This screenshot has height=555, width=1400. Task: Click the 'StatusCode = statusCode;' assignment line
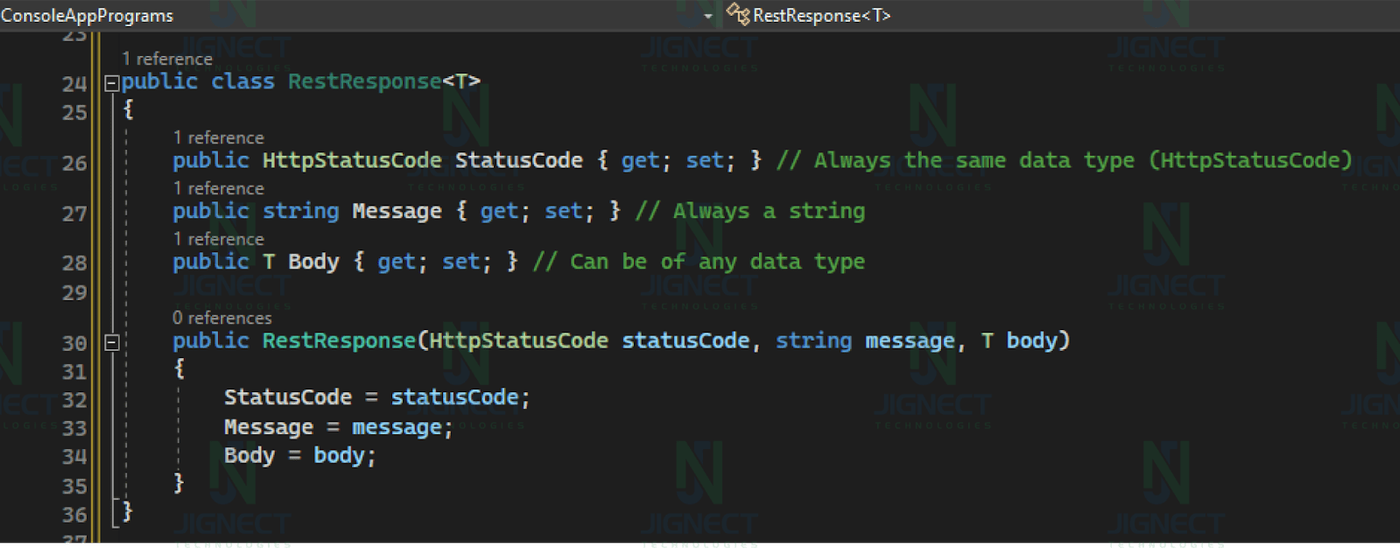(377, 397)
